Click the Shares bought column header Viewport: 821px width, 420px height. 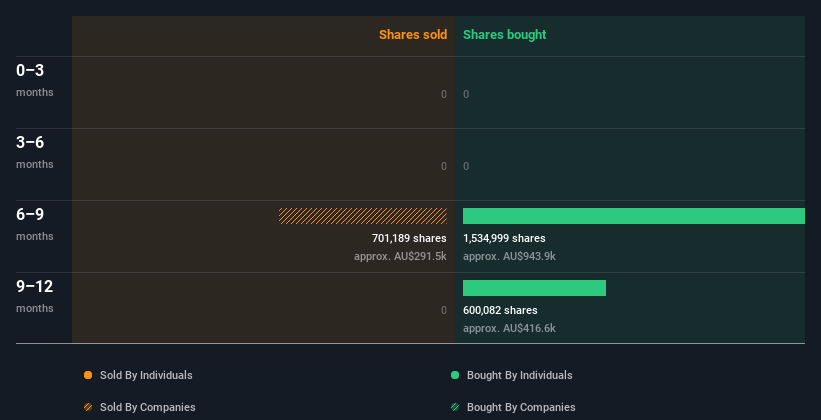tap(504, 35)
